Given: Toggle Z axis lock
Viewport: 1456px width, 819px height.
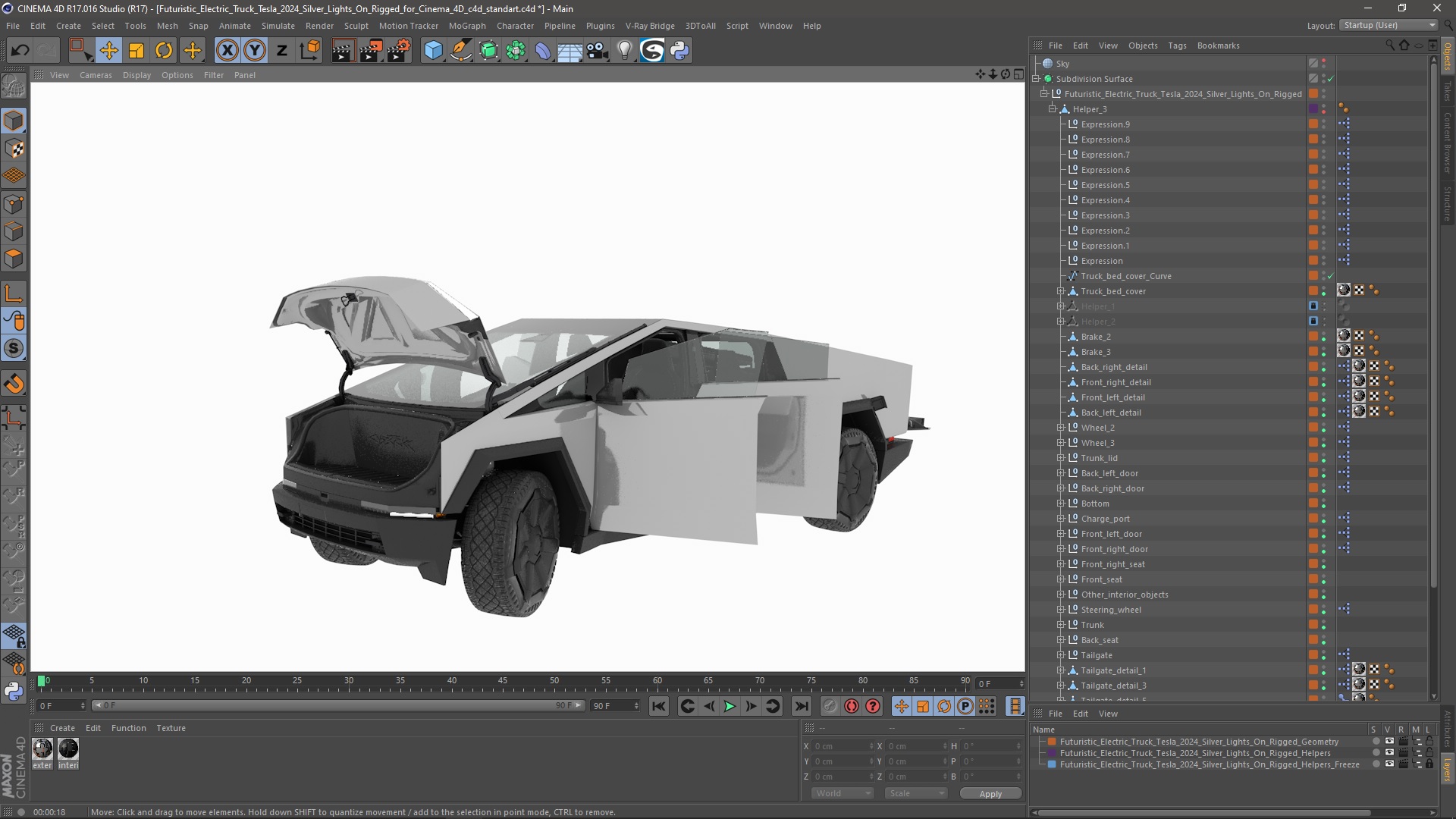Looking at the screenshot, I should [282, 50].
